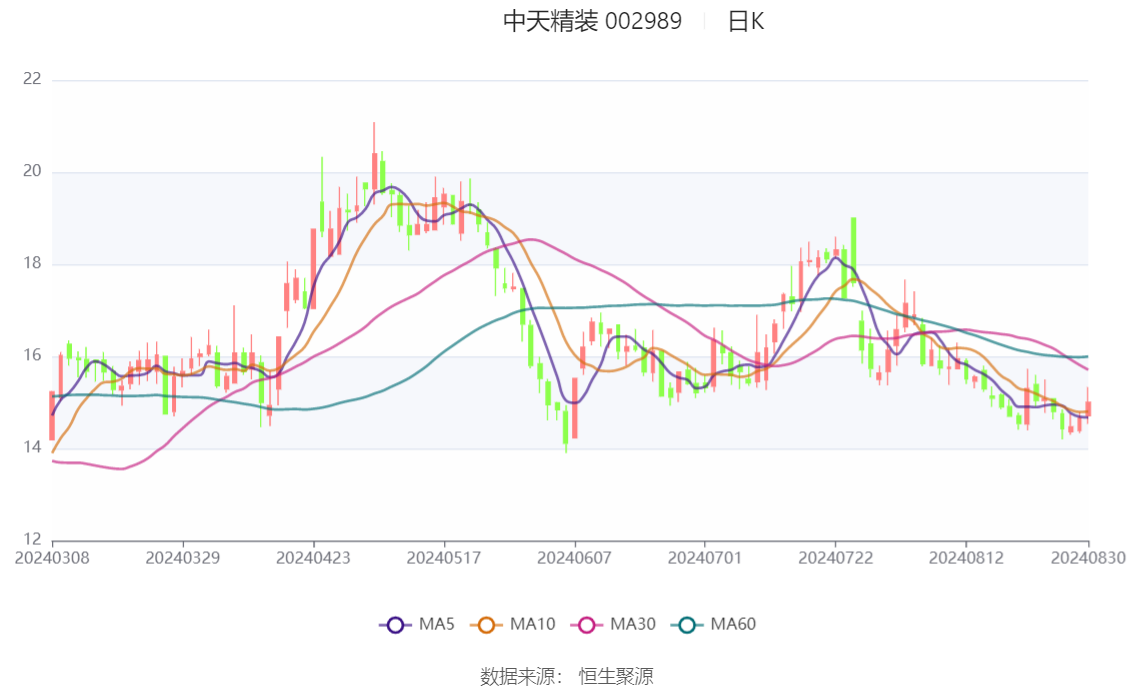Select the 日K label beside the title

coord(745,21)
